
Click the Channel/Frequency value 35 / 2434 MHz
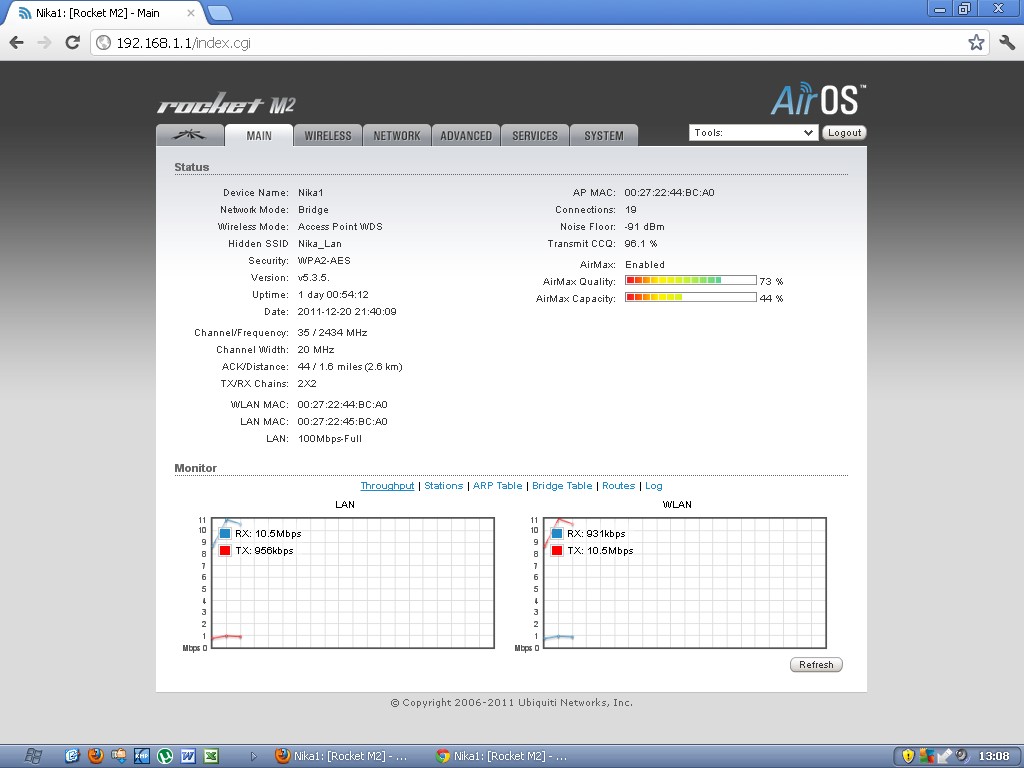pos(332,332)
